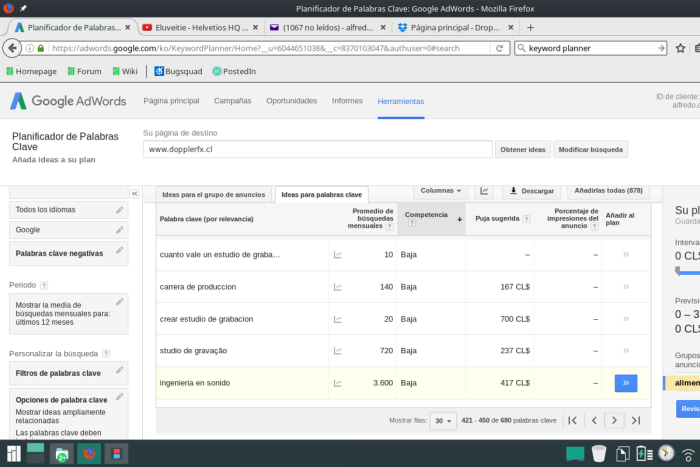Edit Opciones de palabra clave pencil icon
Screen dimensions: 700x467
pos(120,396)
